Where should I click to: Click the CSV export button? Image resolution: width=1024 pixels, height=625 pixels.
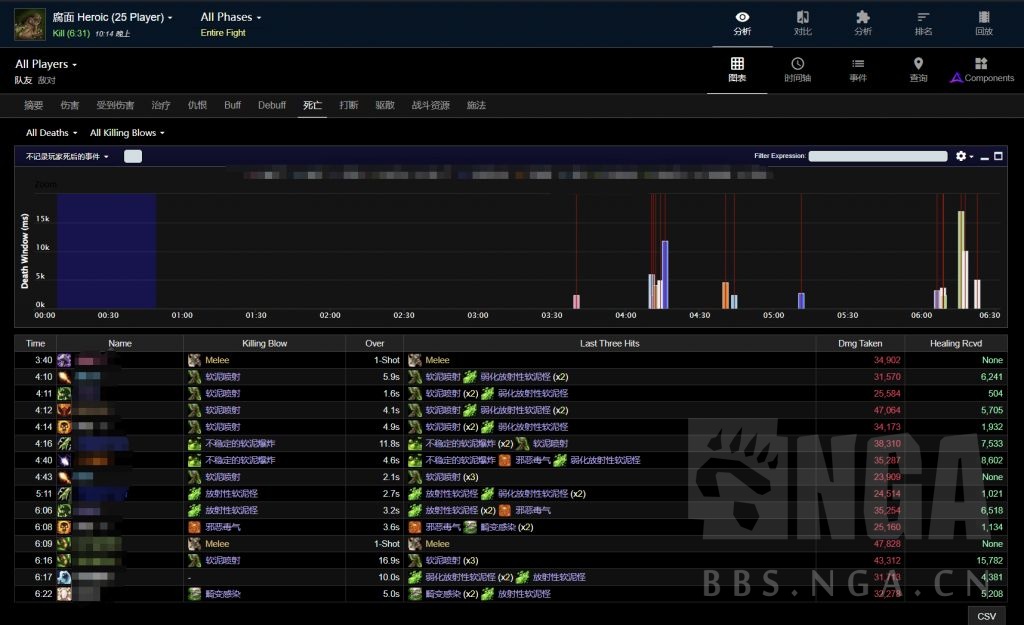point(986,616)
